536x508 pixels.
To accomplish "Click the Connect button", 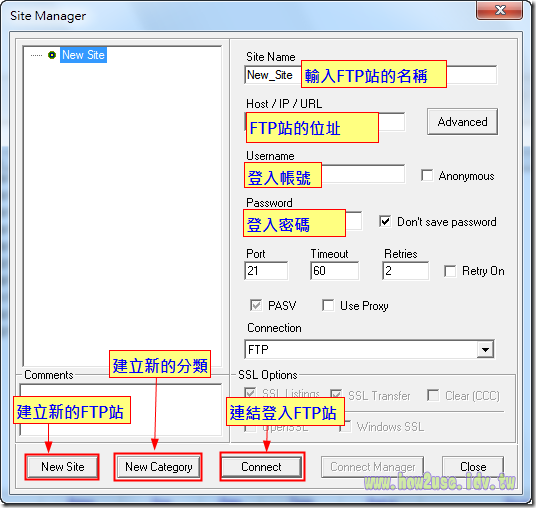I will click(x=262, y=467).
